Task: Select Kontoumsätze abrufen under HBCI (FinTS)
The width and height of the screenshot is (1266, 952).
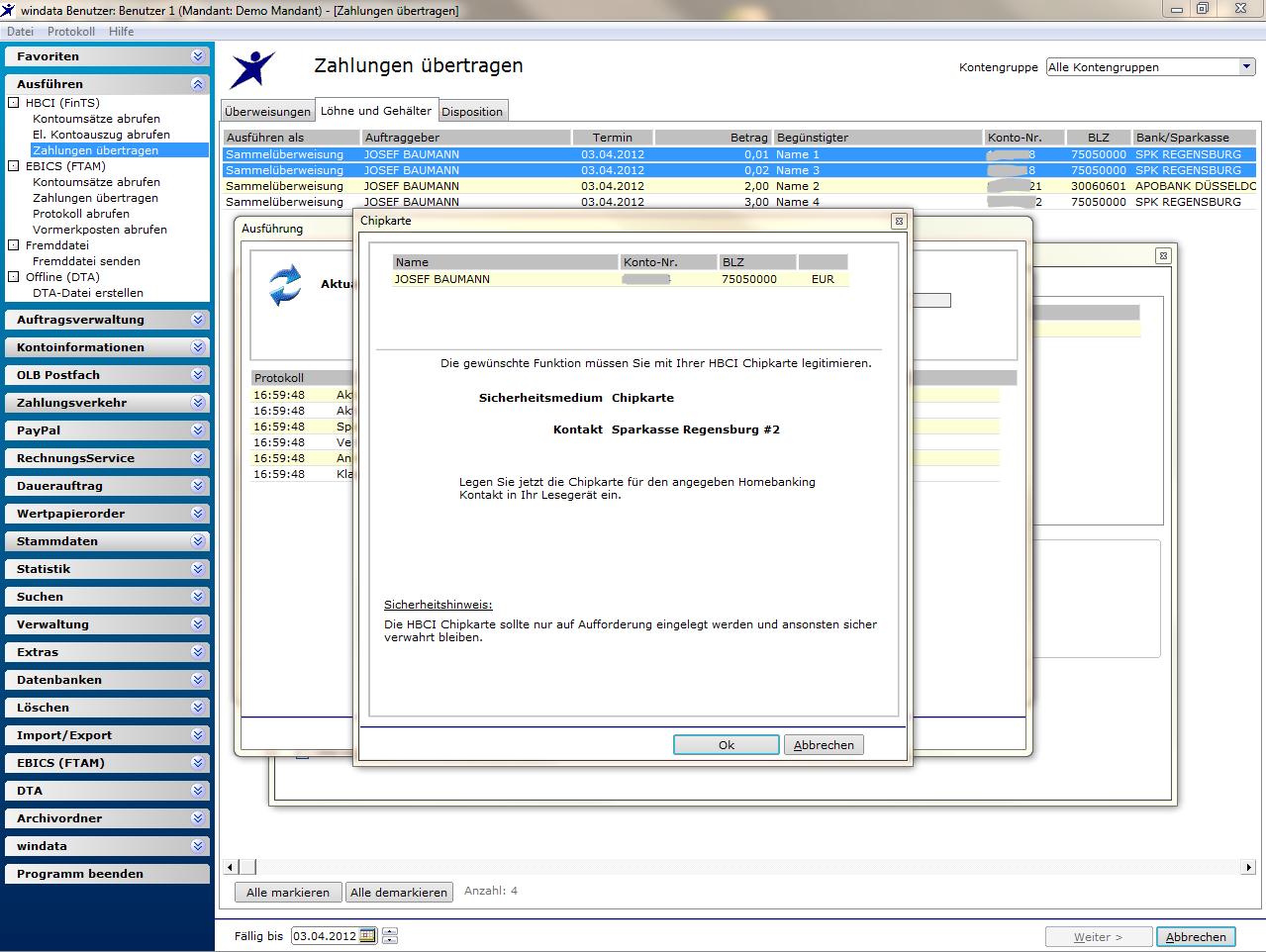Action: (x=96, y=119)
